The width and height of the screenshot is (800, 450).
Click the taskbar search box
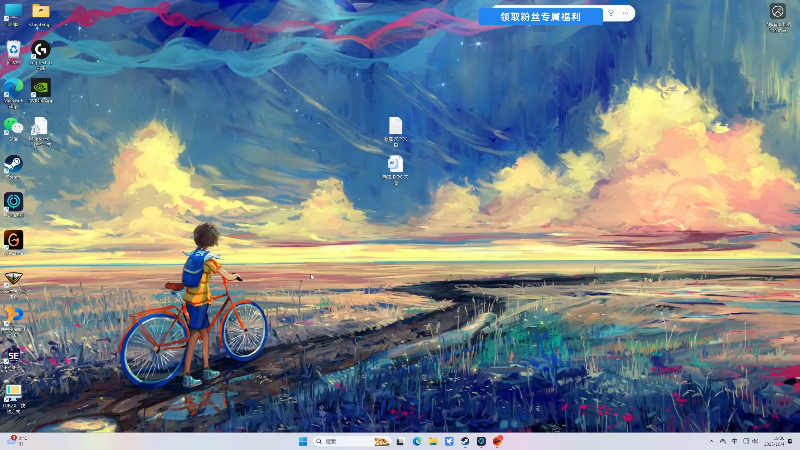click(352, 441)
